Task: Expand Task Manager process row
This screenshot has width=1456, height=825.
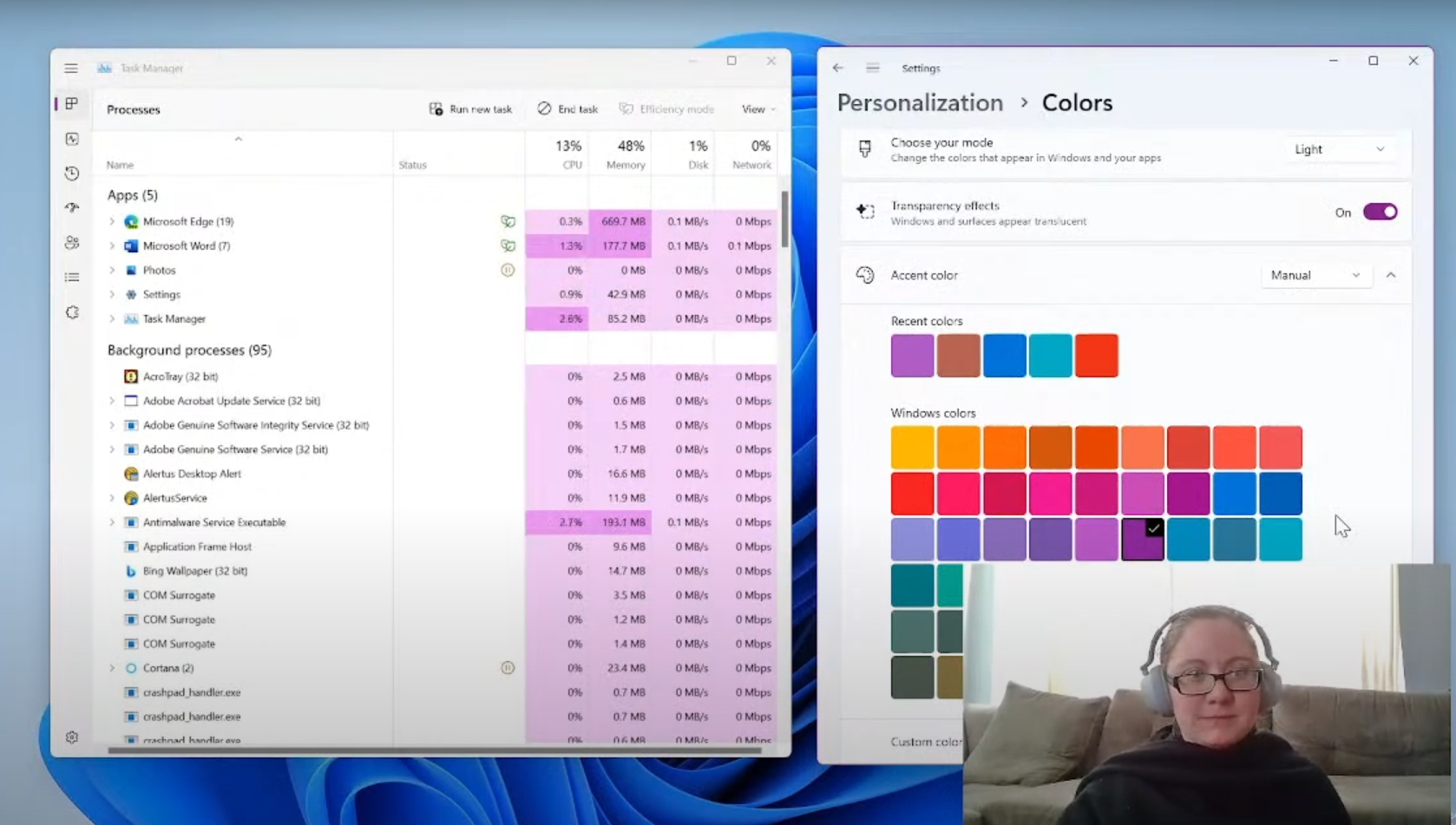Action: coord(112,318)
